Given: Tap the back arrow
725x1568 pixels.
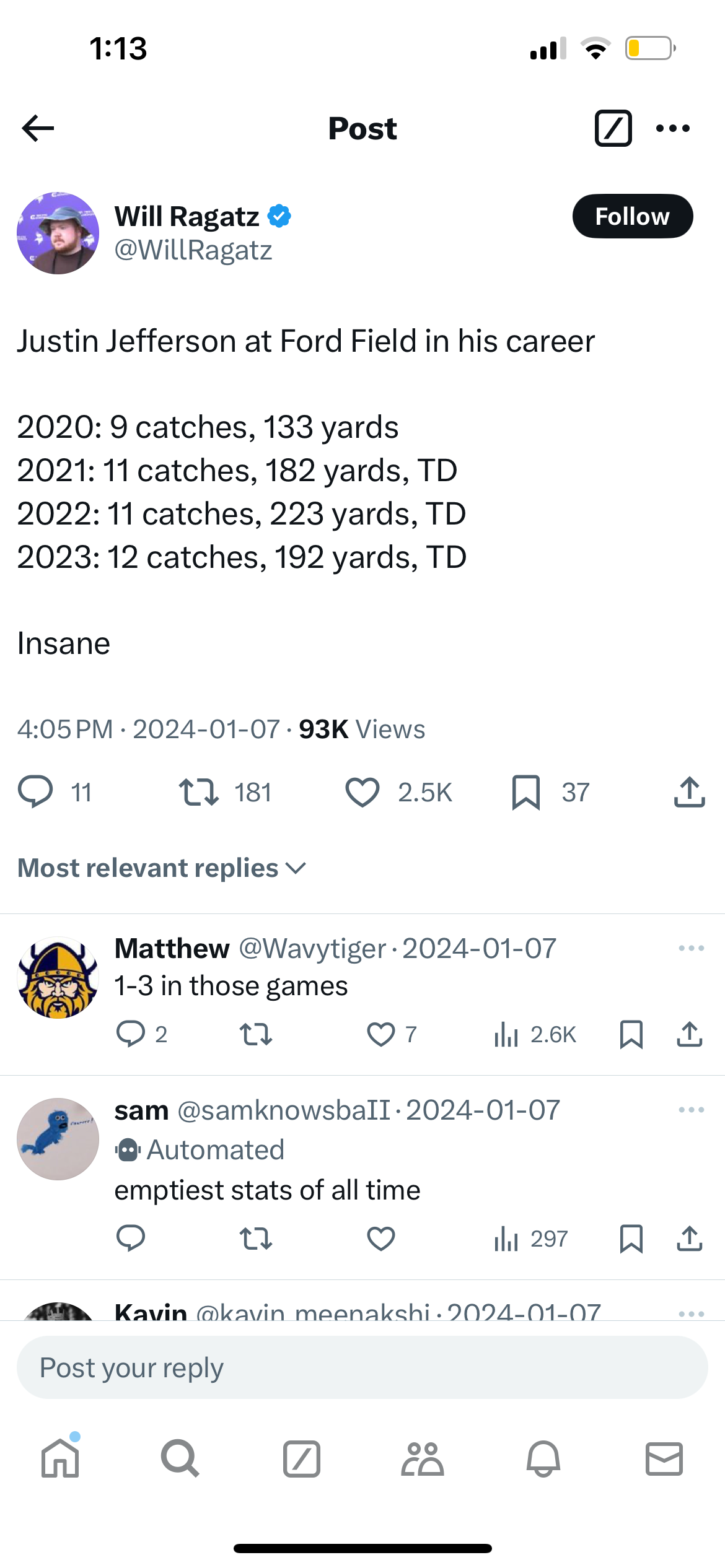Looking at the screenshot, I should click(38, 128).
